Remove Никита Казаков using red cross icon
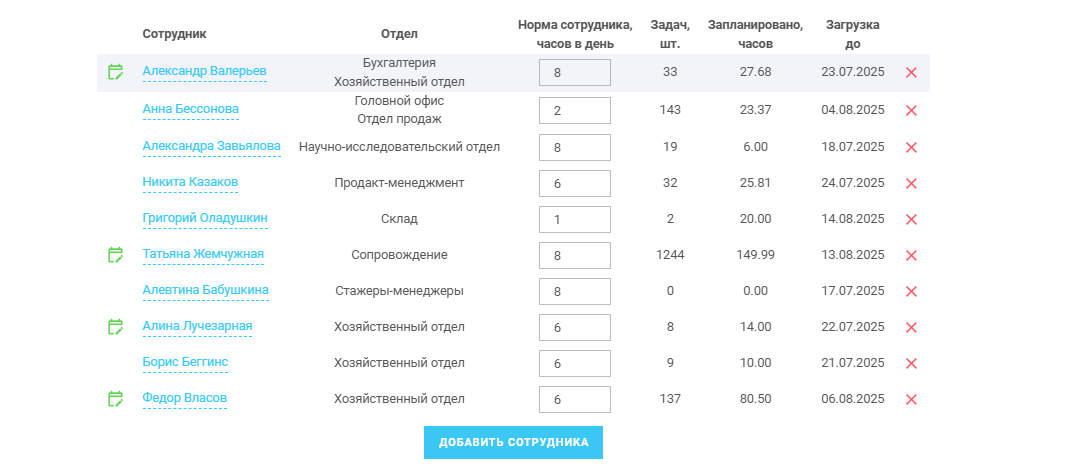This screenshot has width=1076, height=474. click(911, 183)
